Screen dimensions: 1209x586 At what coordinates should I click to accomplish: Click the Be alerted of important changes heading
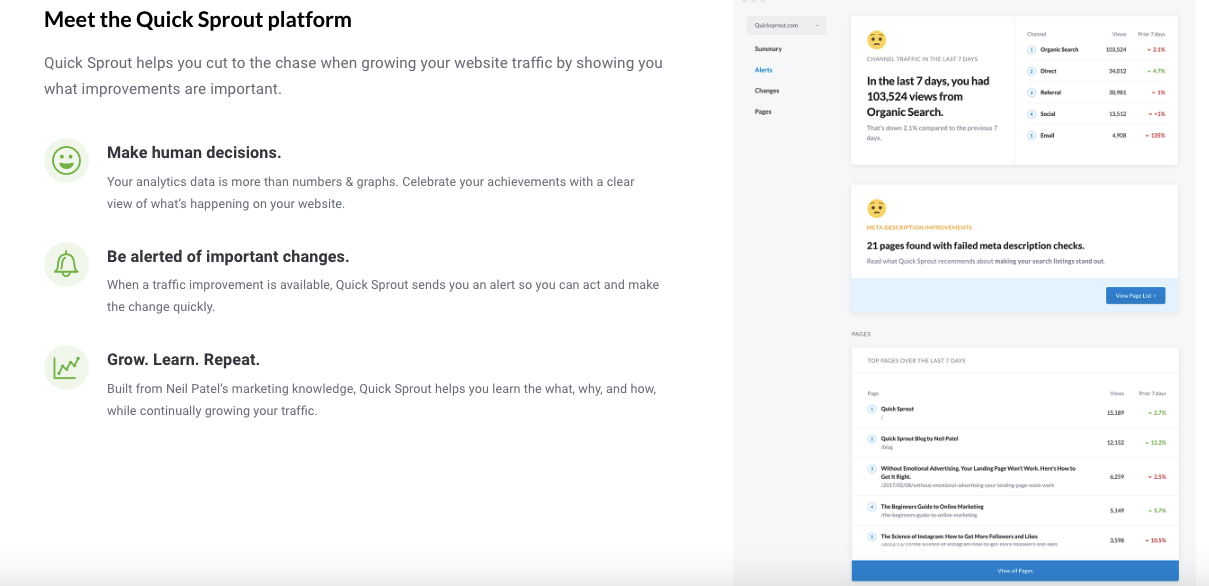coord(228,256)
